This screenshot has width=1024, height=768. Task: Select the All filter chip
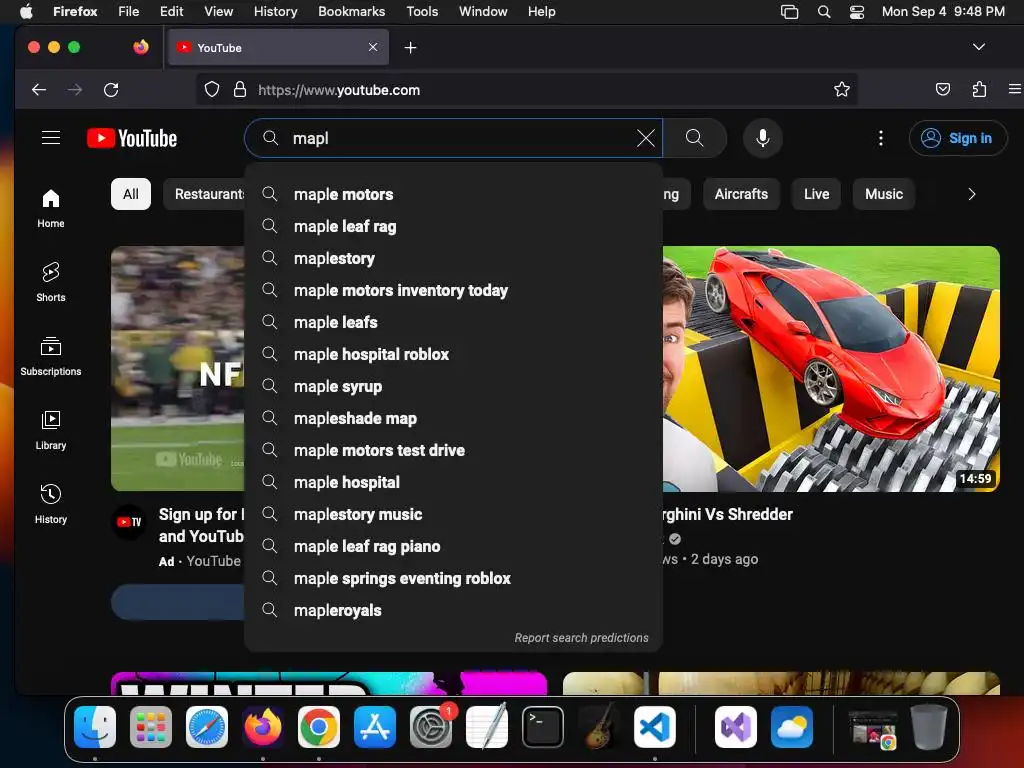click(131, 194)
